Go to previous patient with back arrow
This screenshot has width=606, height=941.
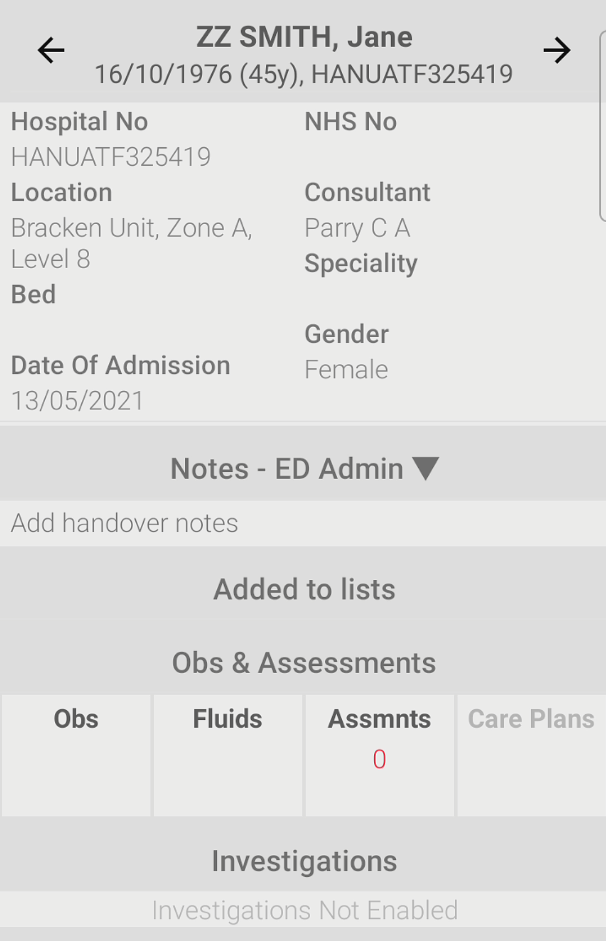51,50
